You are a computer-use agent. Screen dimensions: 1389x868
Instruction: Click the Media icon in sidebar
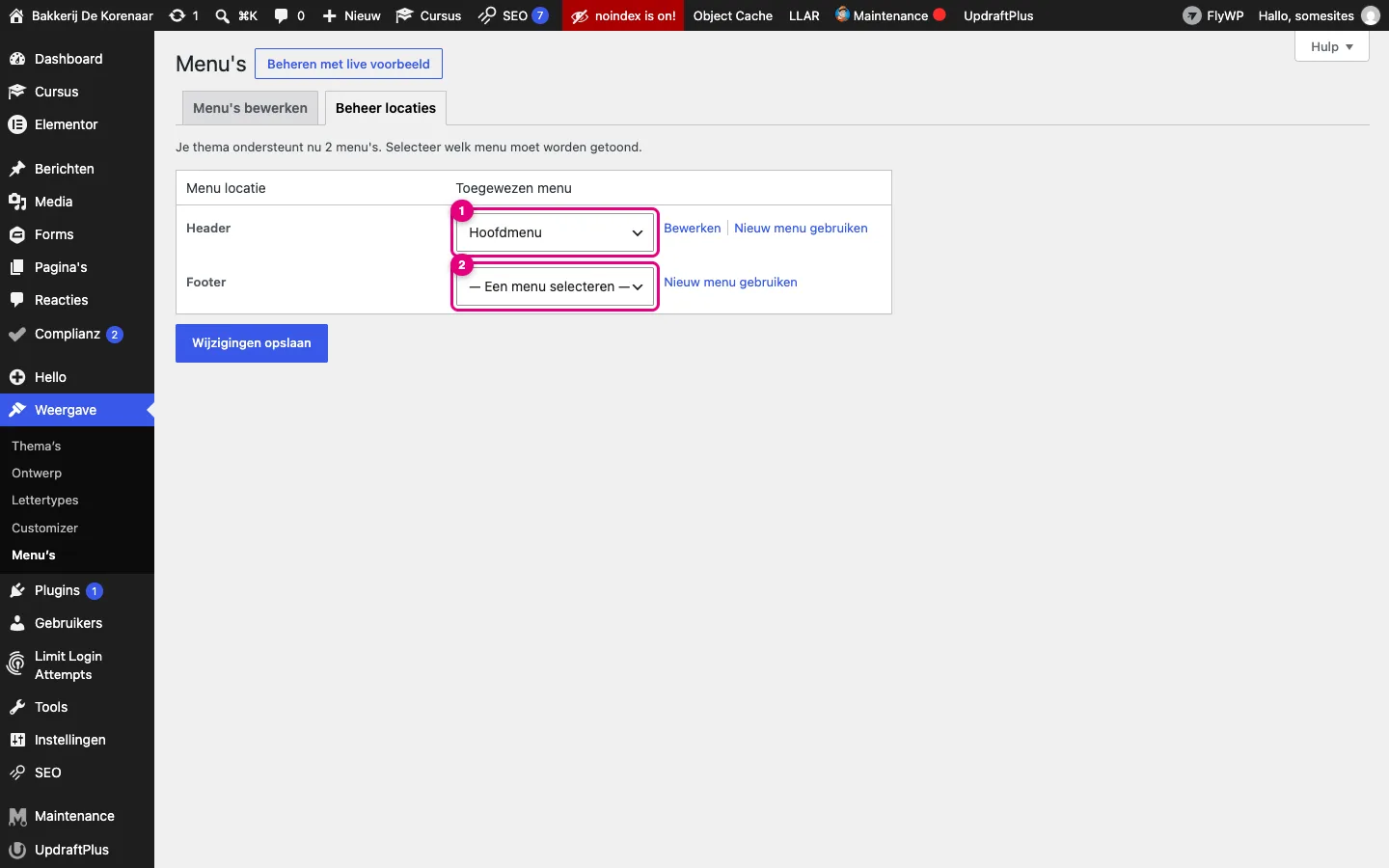[x=17, y=202]
